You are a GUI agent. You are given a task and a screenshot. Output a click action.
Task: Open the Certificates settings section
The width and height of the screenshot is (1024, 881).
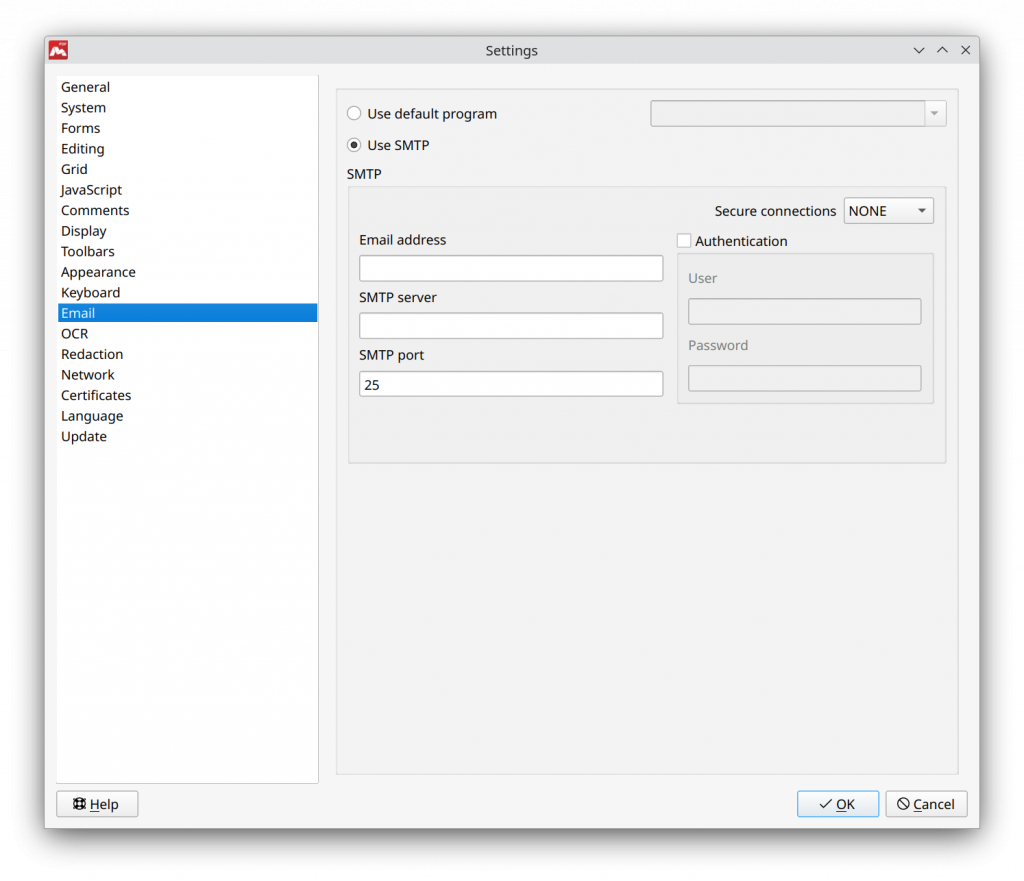click(x=96, y=395)
